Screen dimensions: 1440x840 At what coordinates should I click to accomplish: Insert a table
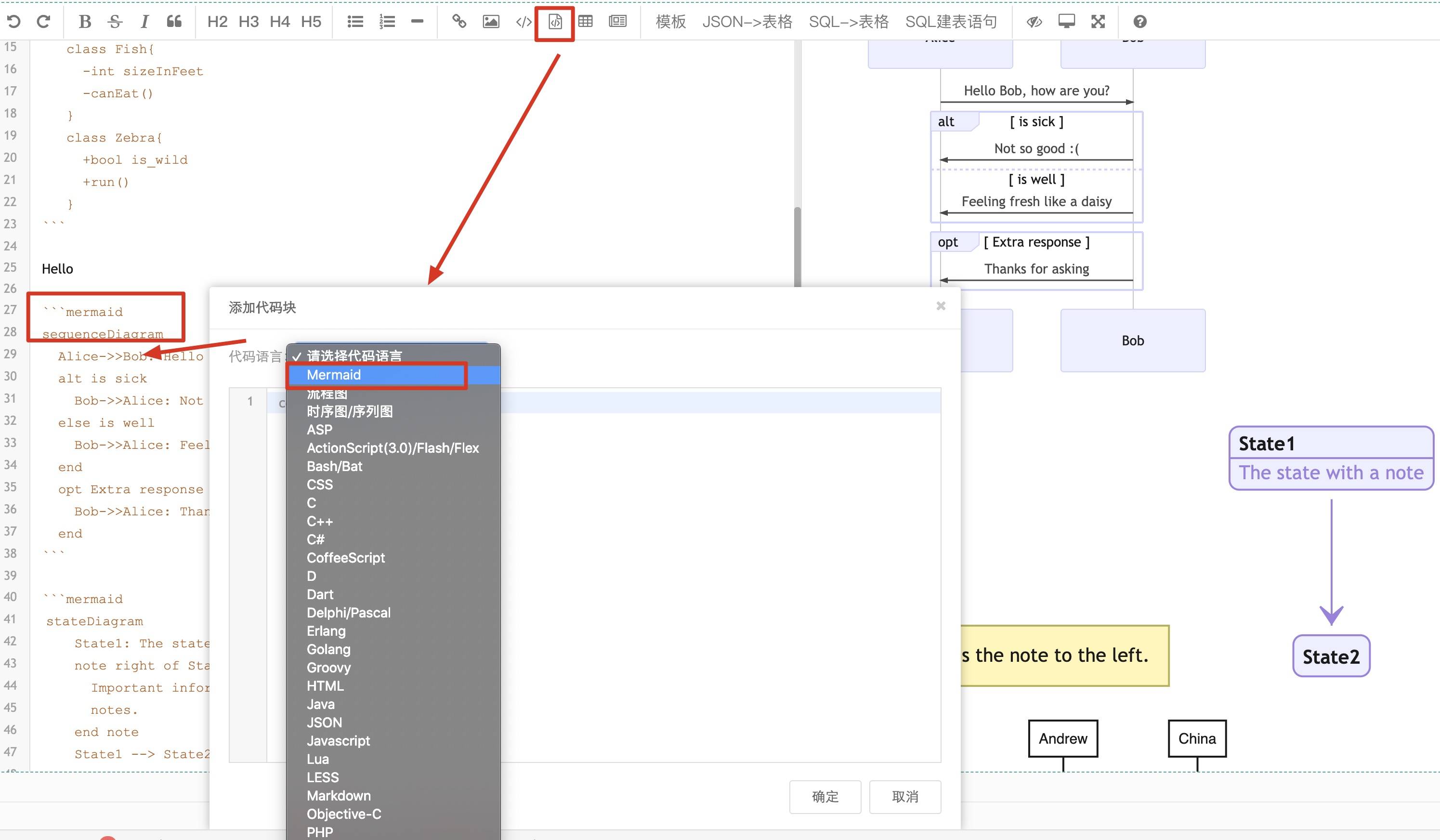(585, 22)
